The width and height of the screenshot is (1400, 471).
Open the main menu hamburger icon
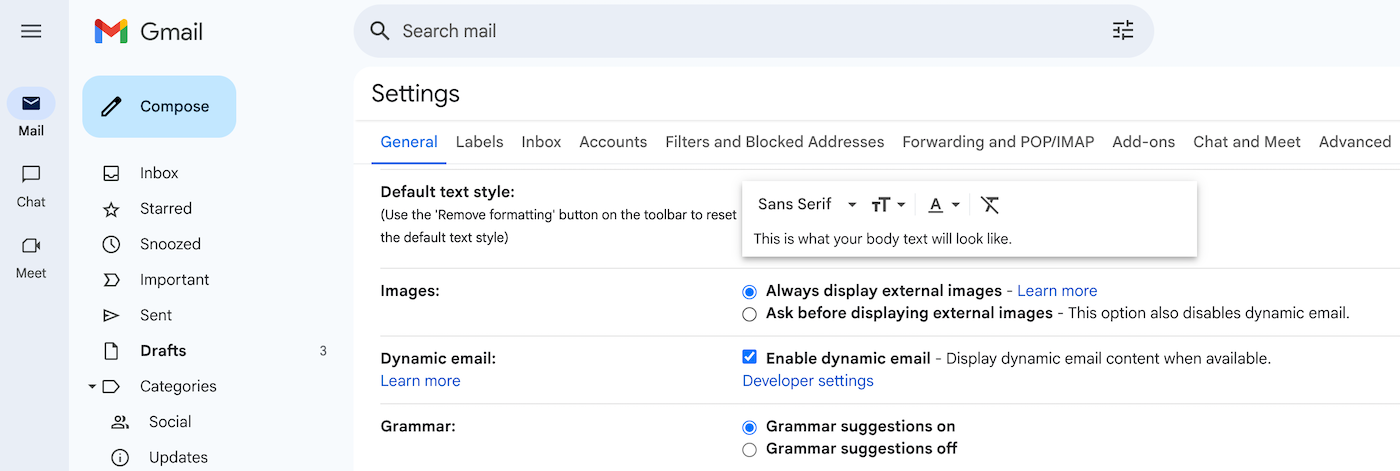[x=31, y=31]
